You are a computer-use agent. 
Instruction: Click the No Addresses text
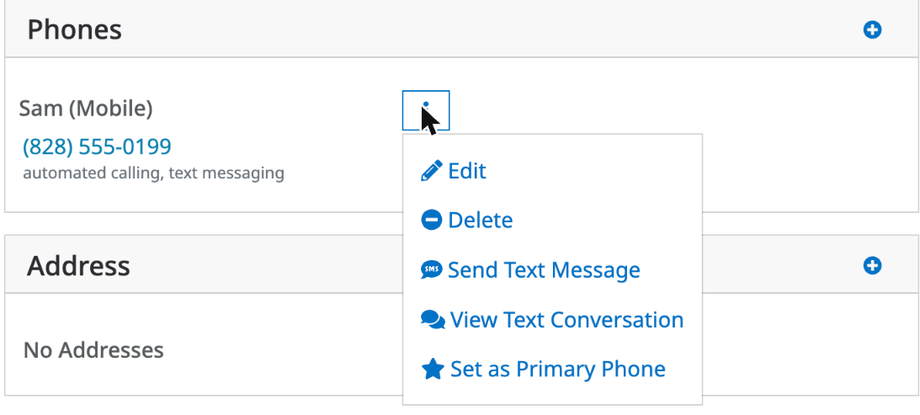click(x=93, y=350)
